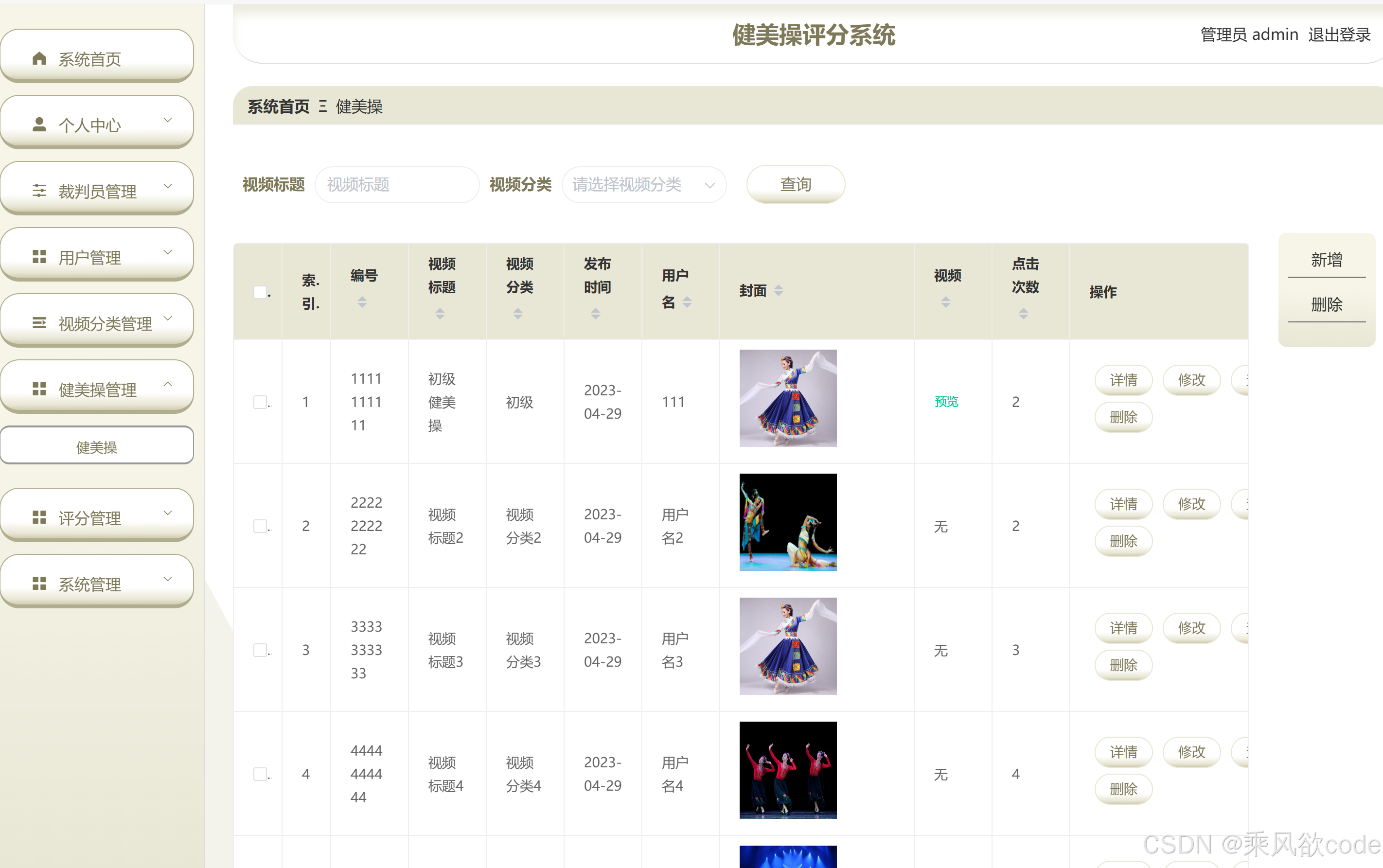The image size is (1383, 868).
Task: Click the home icon beside 系统首页
Action: pyautogui.click(x=39, y=58)
